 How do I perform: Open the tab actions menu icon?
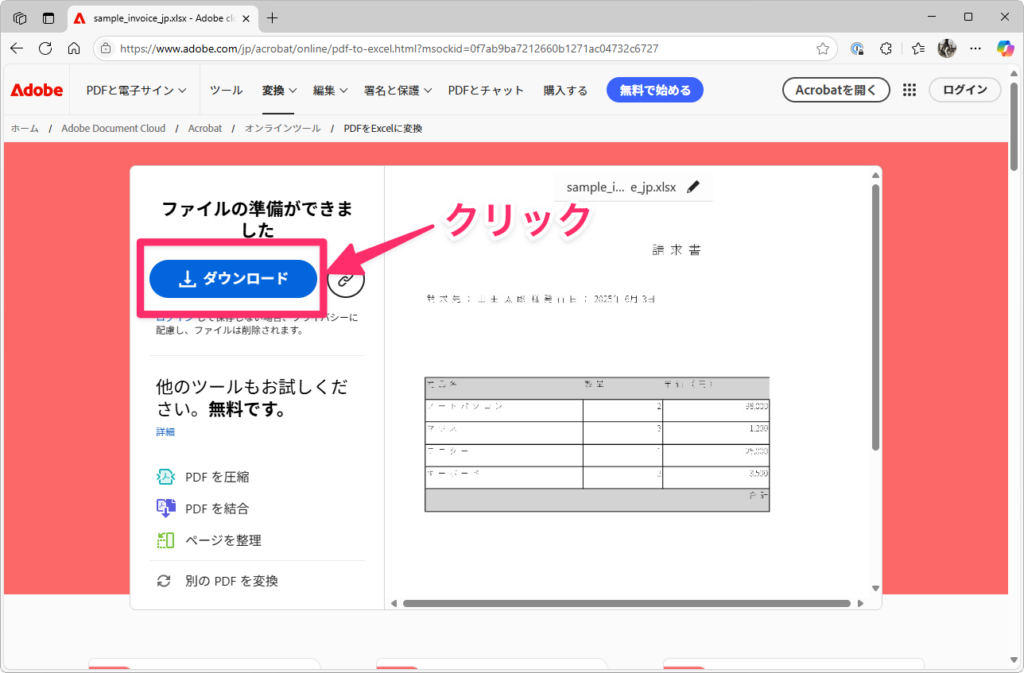pos(48,18)
